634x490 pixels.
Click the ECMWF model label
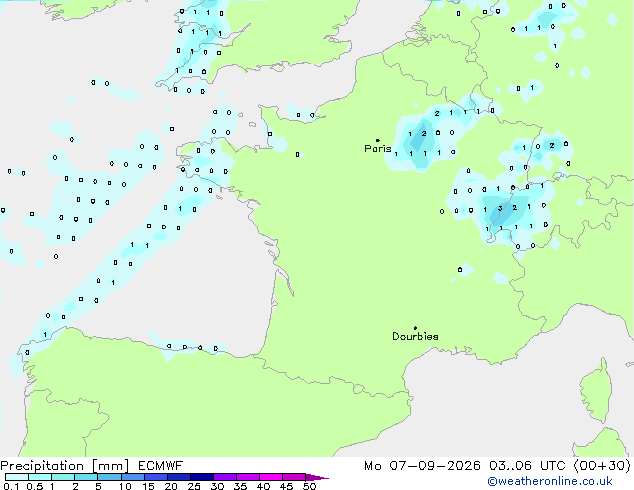tap(161, 466)
